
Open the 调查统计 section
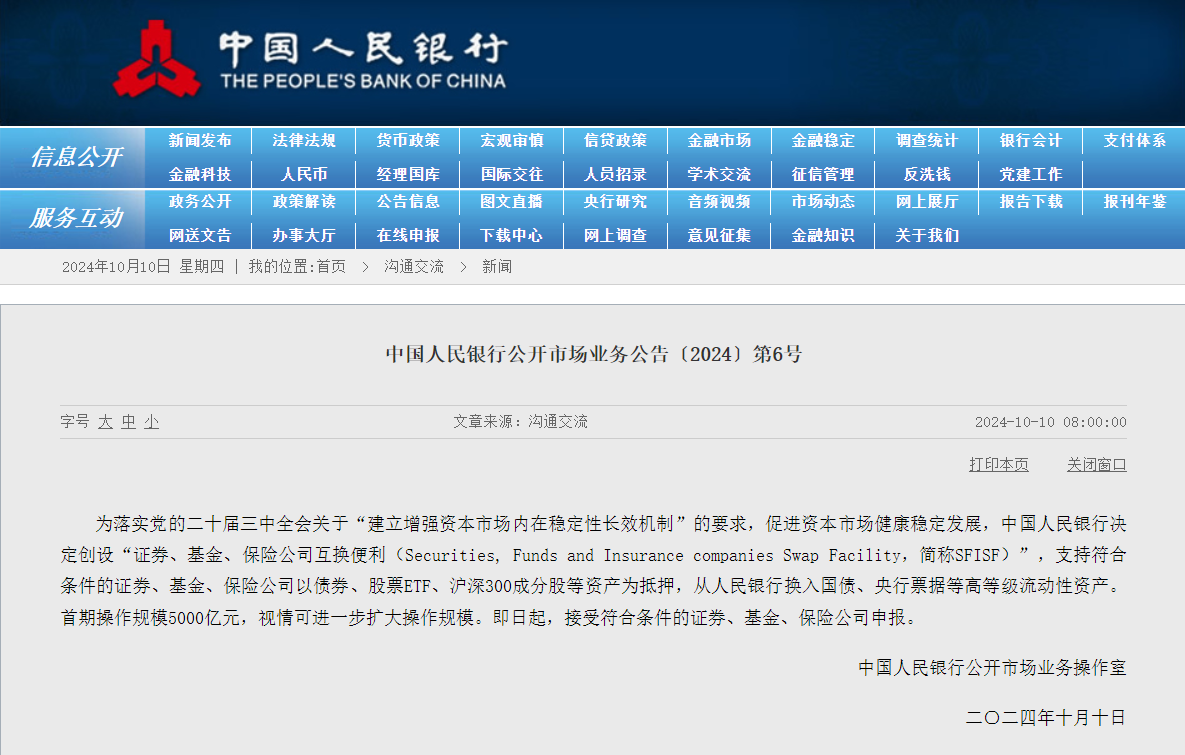(926, 141)
